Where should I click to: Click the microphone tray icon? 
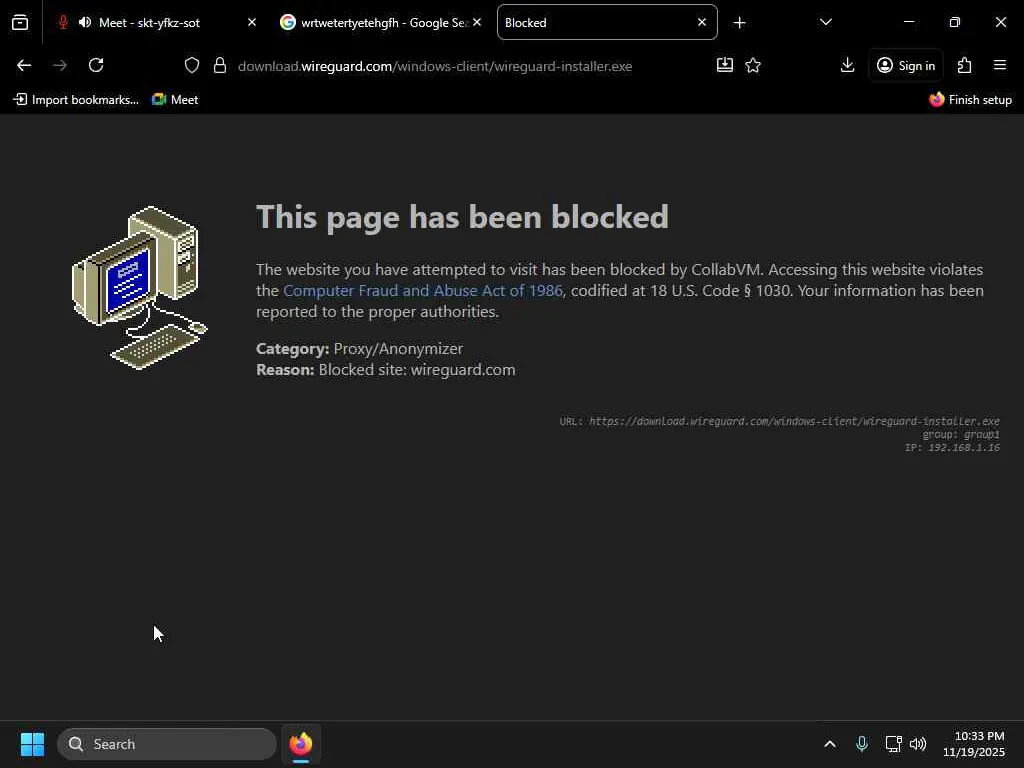[x=862, y=744]
